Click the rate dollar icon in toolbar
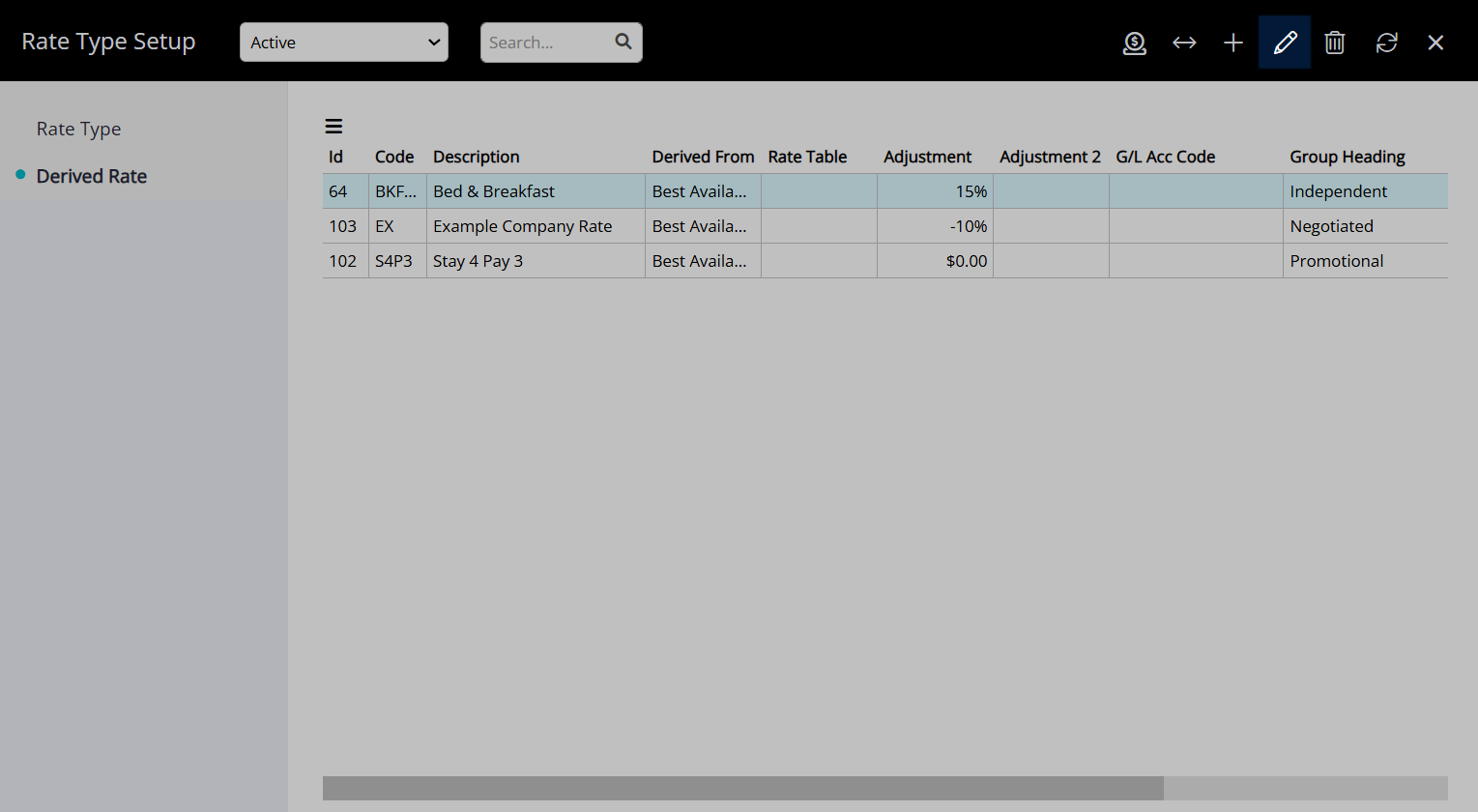Viewport: 1478px width, 812px height. pos(1134,43)
